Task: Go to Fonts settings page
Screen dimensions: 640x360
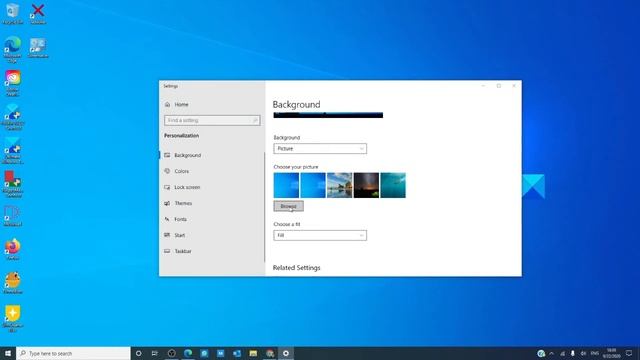Action: click(x=180, y=219)
